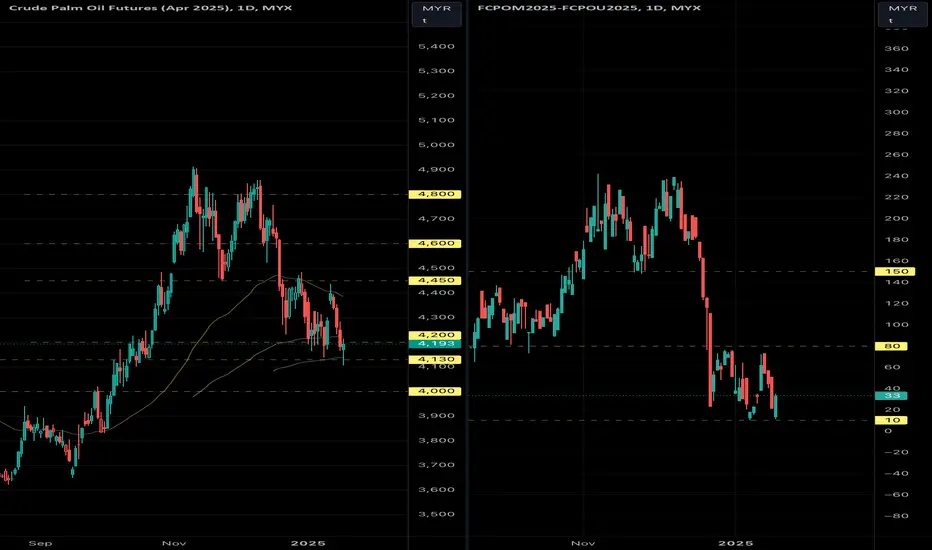Click the 4,600 horizontal line price label
Viewport: 932px width, 550px height.
[435, 244]
